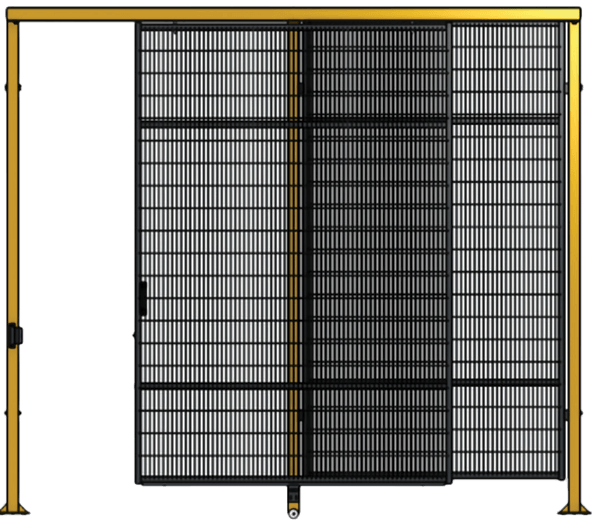The height and width of the screenshot is (523, 600).
Task: Click the black latch on the left yellow post
Action: click(x=15, y=336)
